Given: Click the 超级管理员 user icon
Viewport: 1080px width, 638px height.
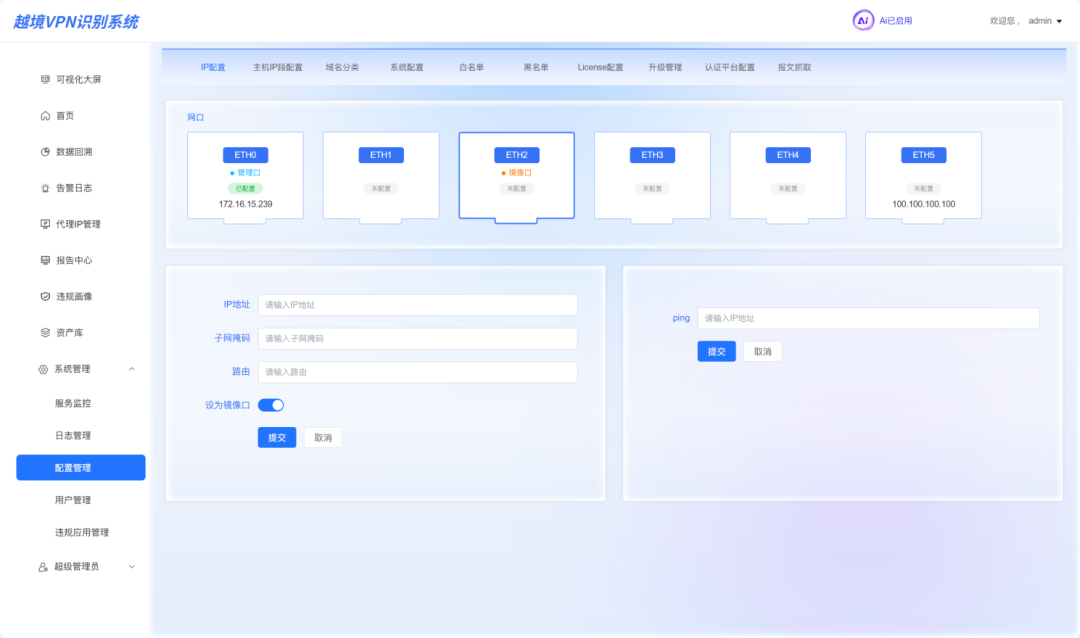Looking at the screenshot, I should coord(43,567).
